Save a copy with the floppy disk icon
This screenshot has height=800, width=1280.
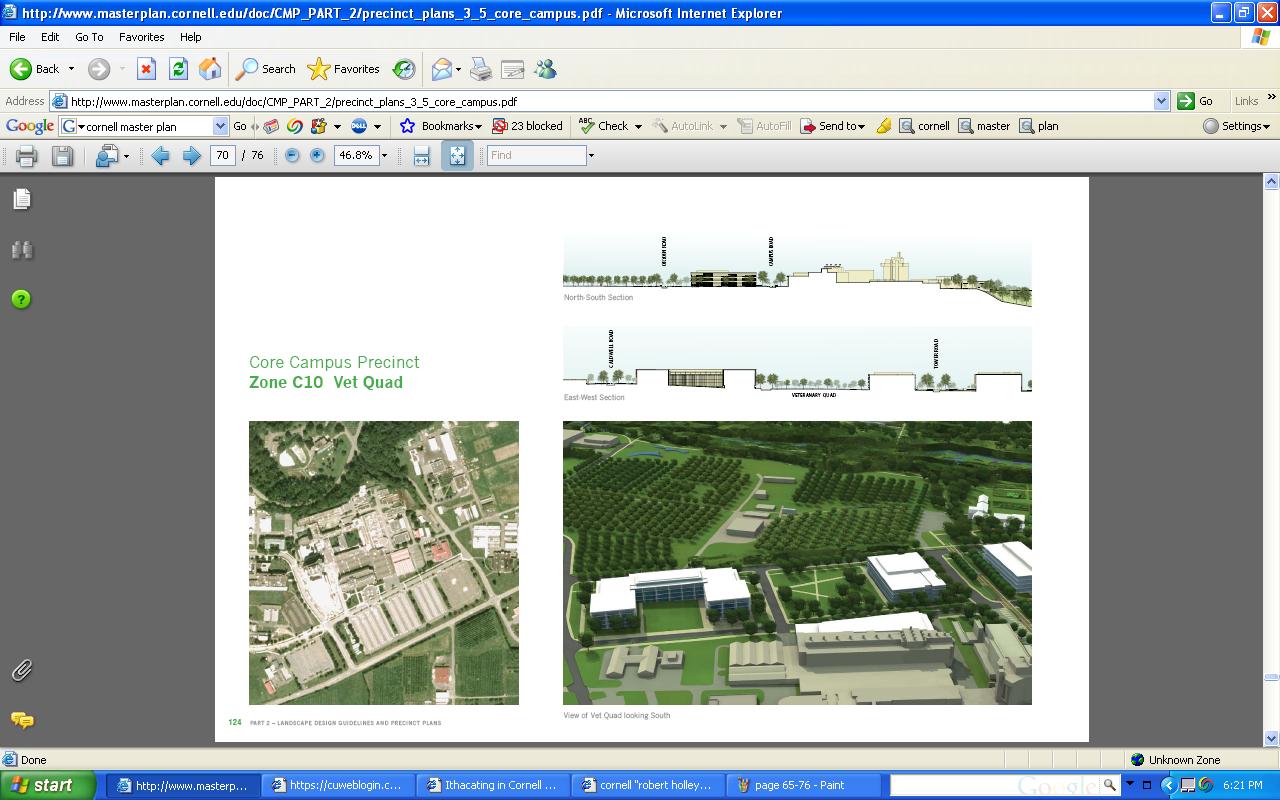pos(63,156)
